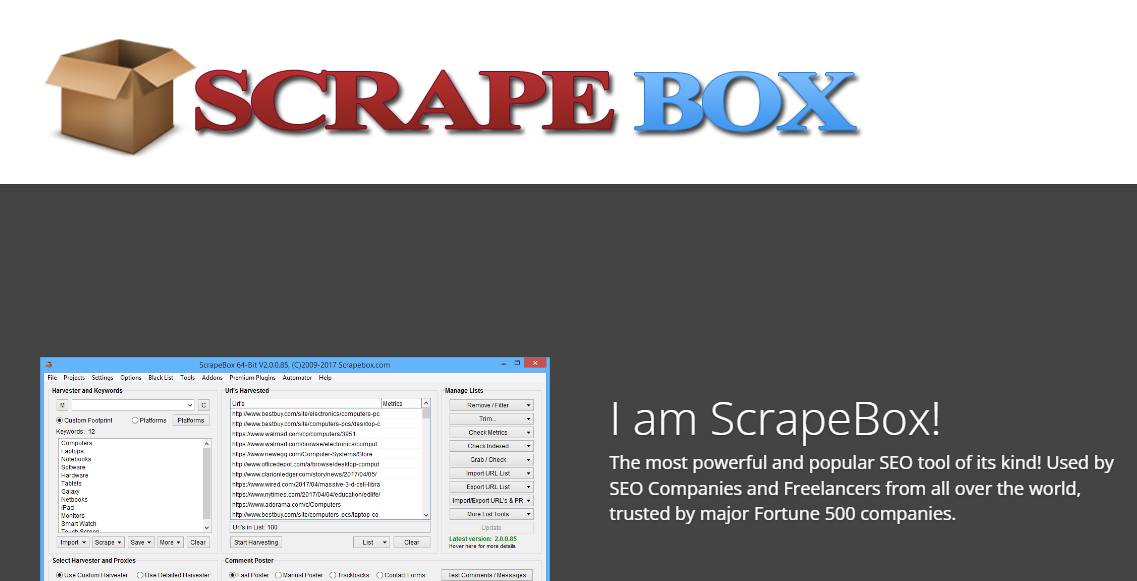Select the Tablets keyword
1137x581 pixels.
click(x=71, y=484)
